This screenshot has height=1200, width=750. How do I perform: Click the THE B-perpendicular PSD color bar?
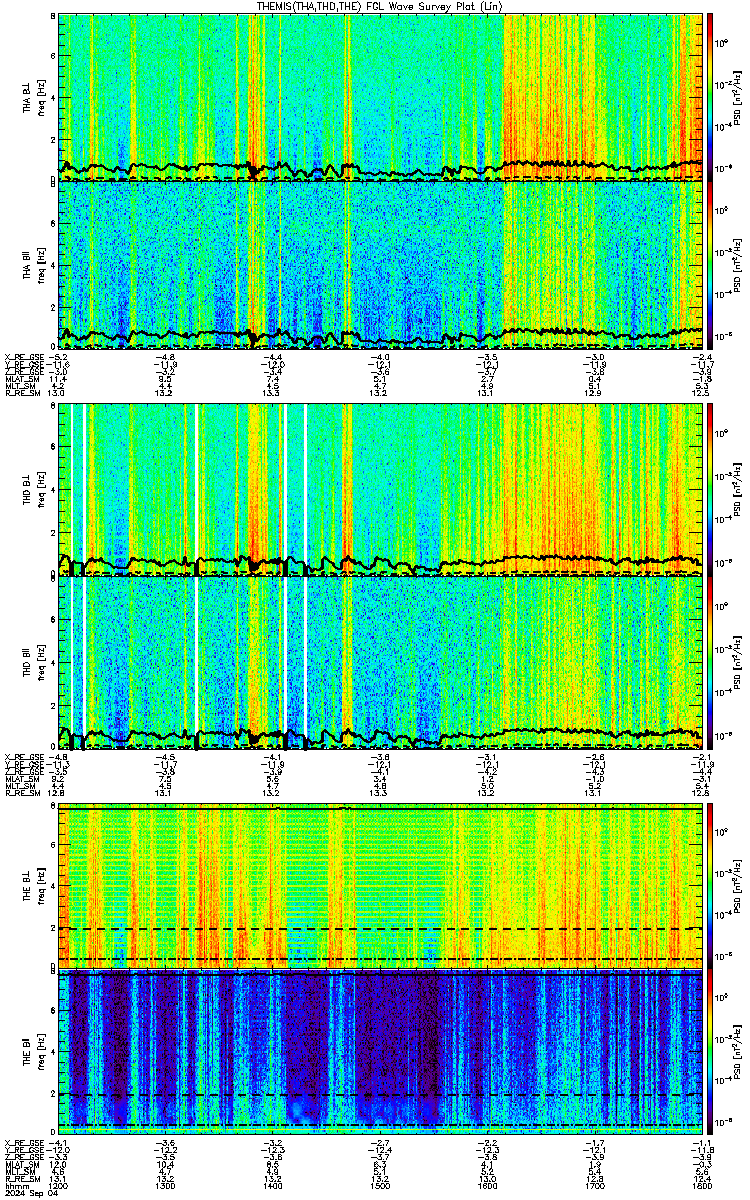click(x=709, y=886)
